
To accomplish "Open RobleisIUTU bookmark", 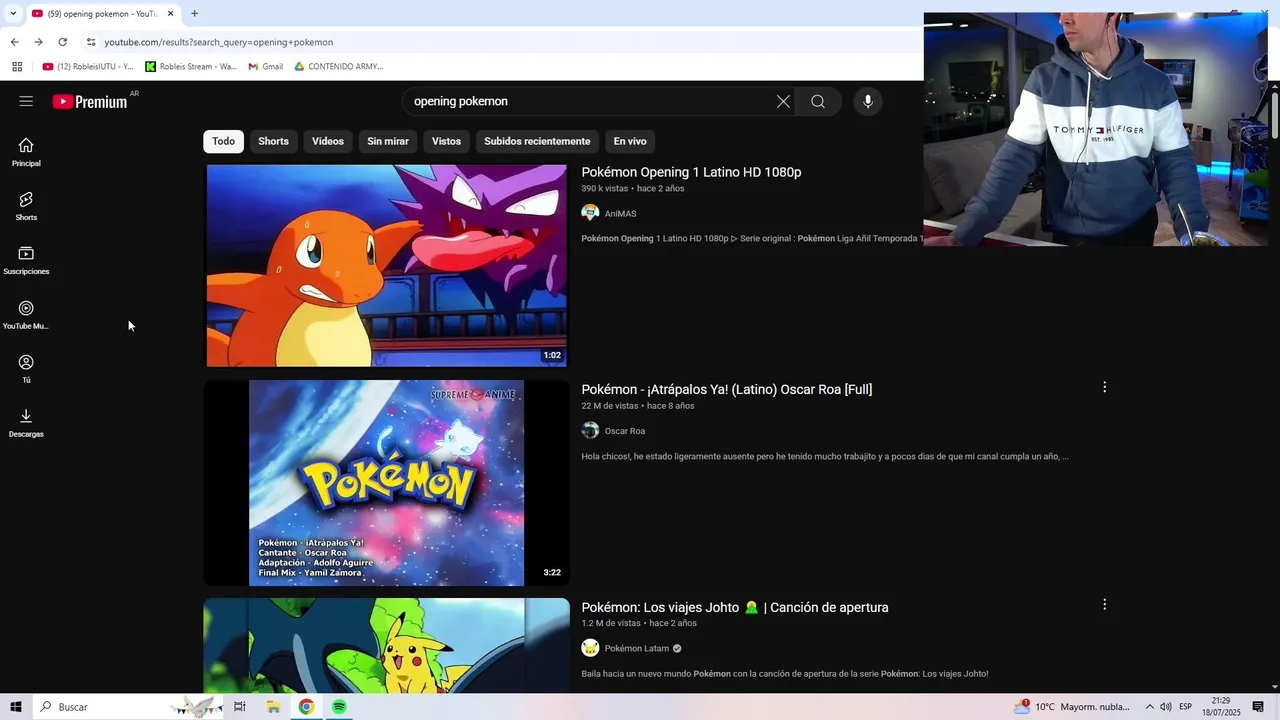I will [x=88, y=66].
